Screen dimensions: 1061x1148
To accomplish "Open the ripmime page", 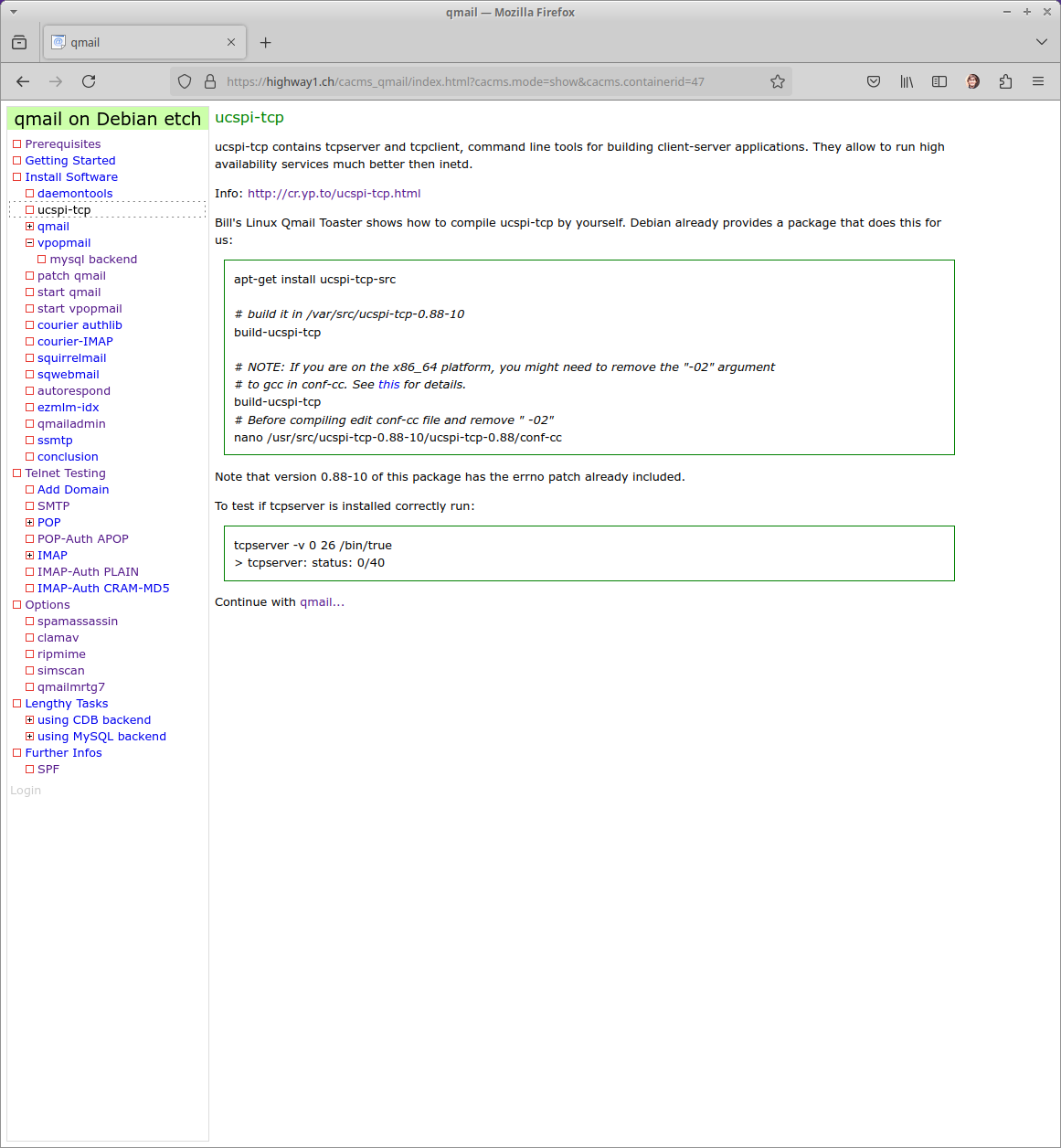I will tap(61, 654).
